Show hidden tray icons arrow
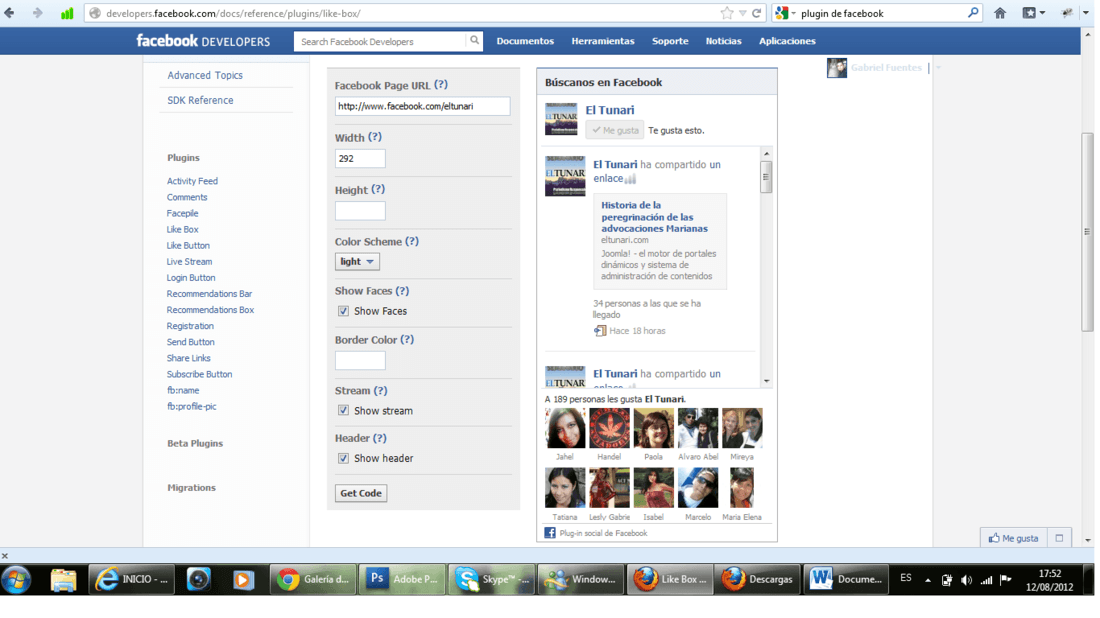 click(927, 581)
